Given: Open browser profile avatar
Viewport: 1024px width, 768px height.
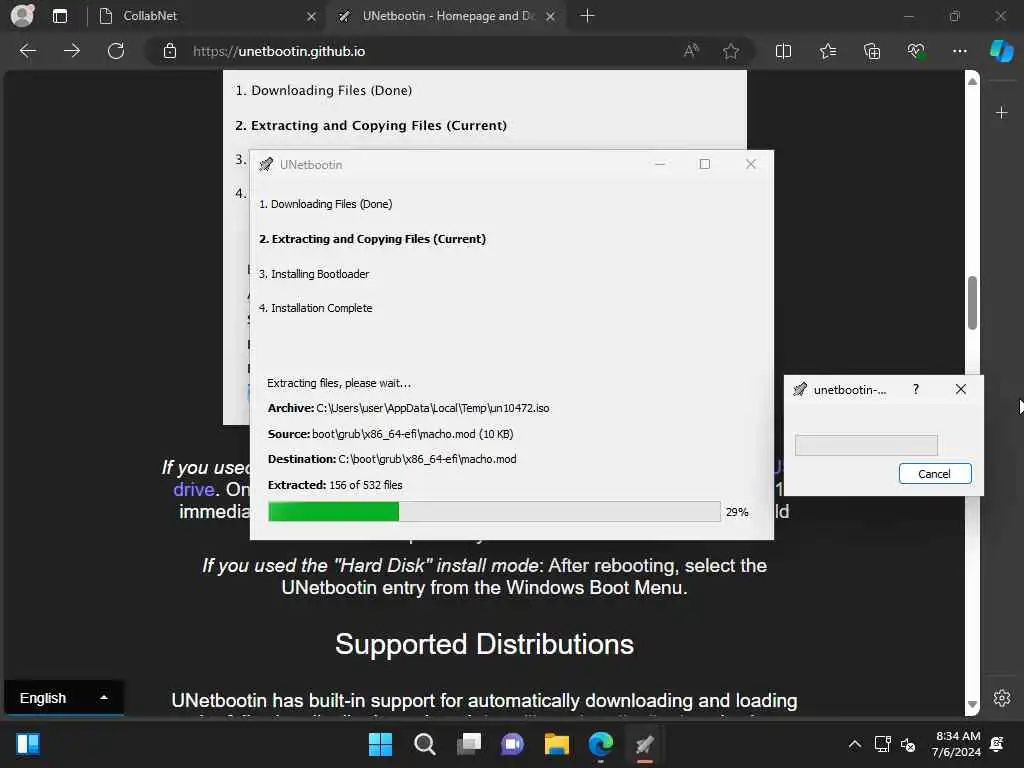Looking at the screenshot, I should [x=22, y=16].
